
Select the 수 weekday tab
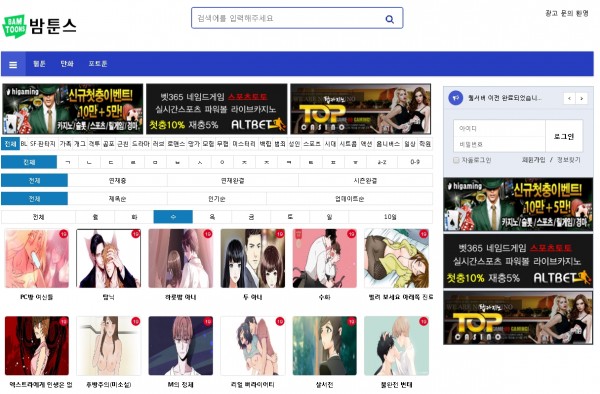click(x=173, y=217)
